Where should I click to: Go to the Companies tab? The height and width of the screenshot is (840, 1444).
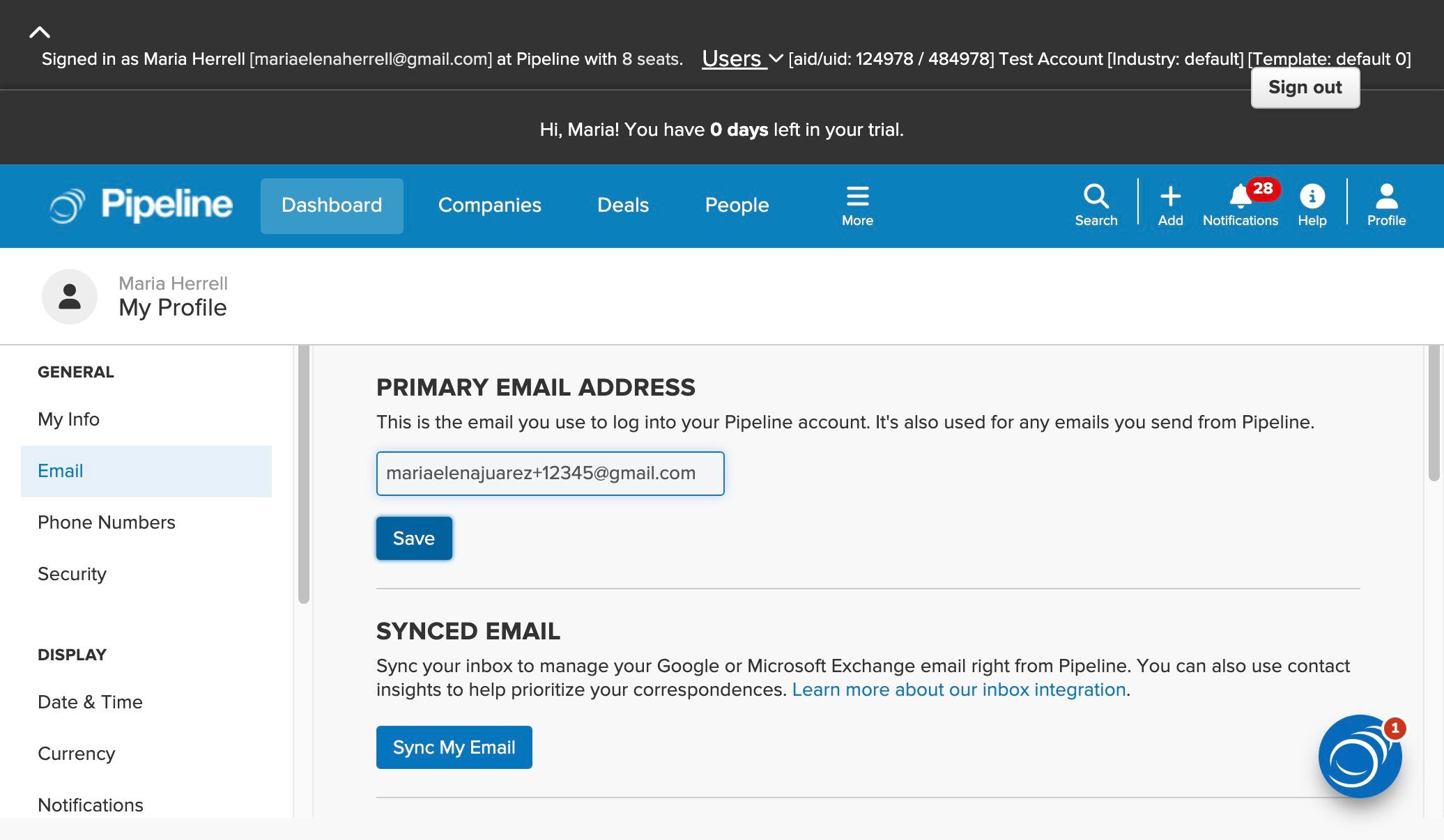[489, 205]
